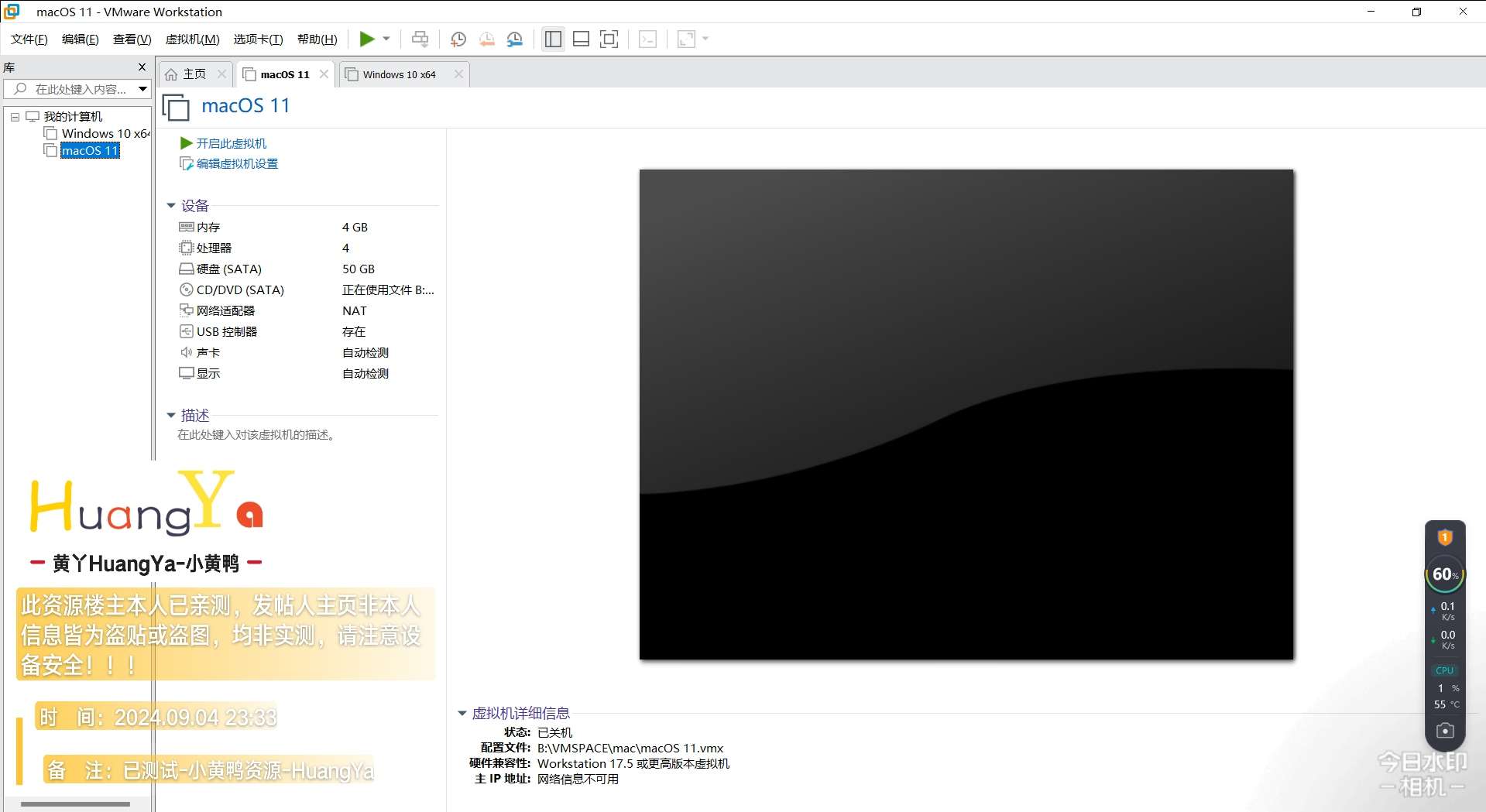
Task: Open the 帮助 menu
Action: pyautogui.click(x=317, y=39)
